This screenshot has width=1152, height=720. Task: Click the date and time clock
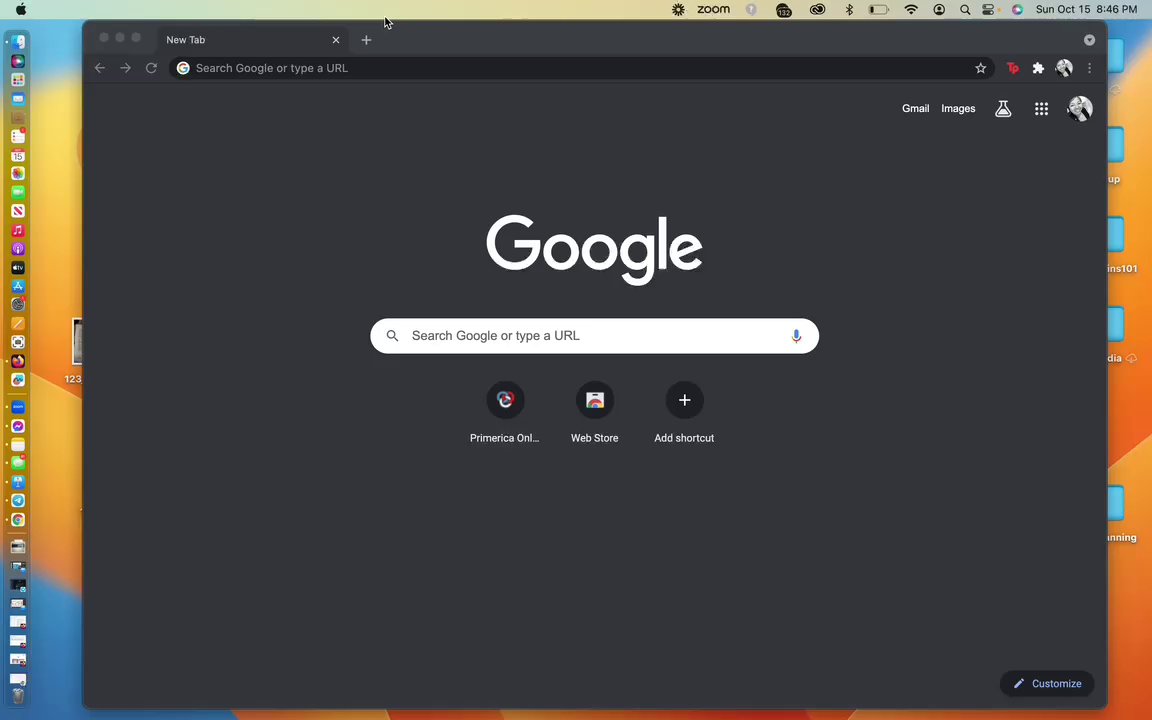click(1086, 10)
